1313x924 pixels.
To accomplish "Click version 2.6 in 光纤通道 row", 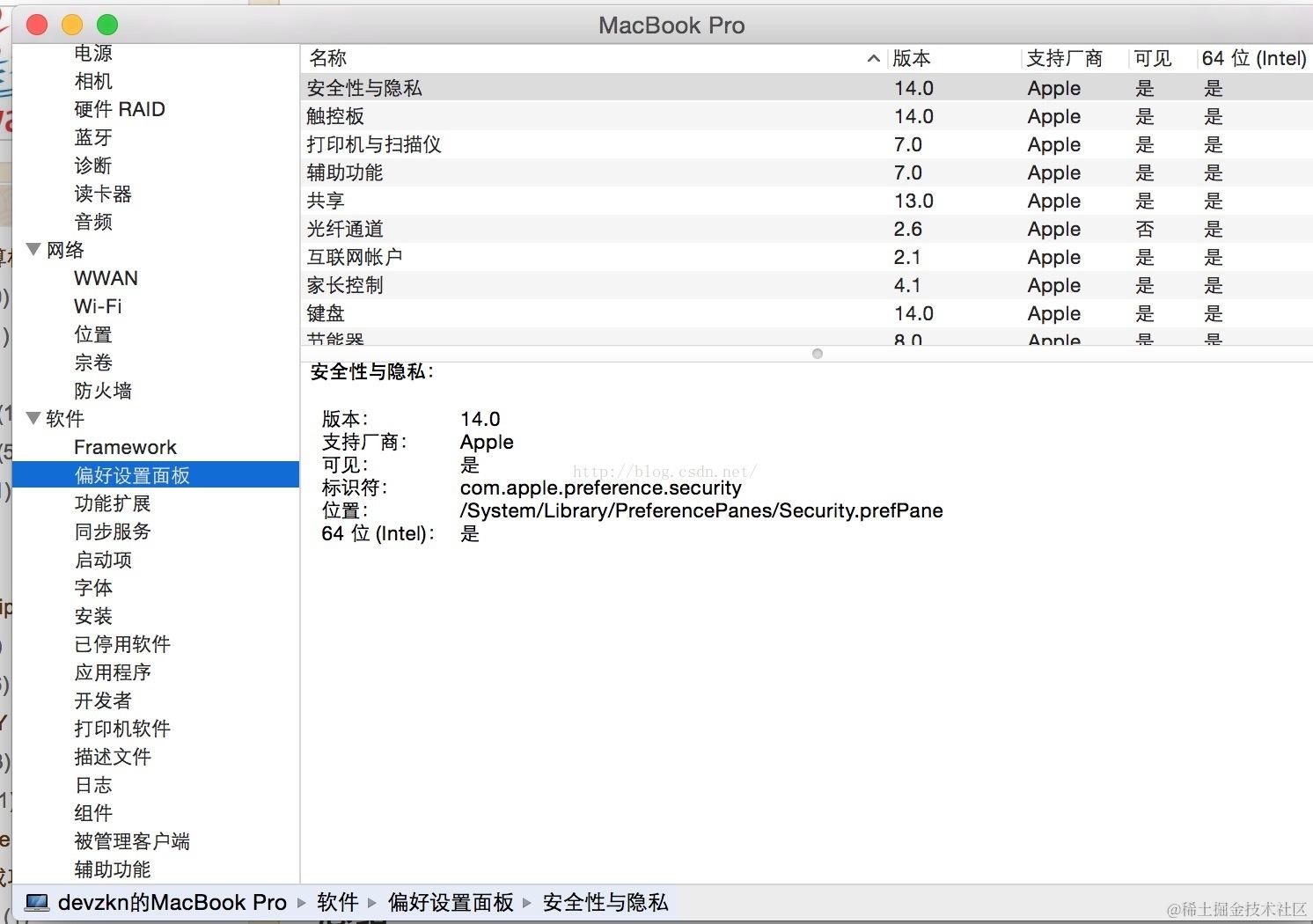I will (908, 229).
